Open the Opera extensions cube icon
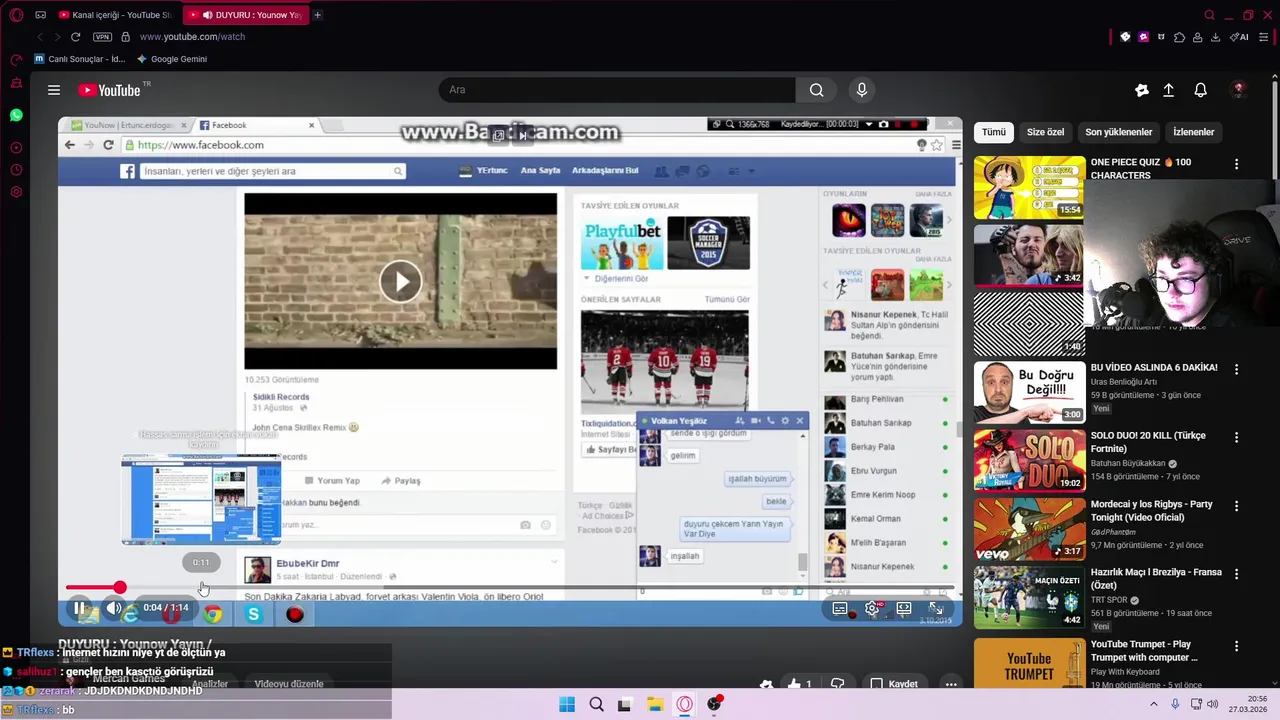 1179,37
